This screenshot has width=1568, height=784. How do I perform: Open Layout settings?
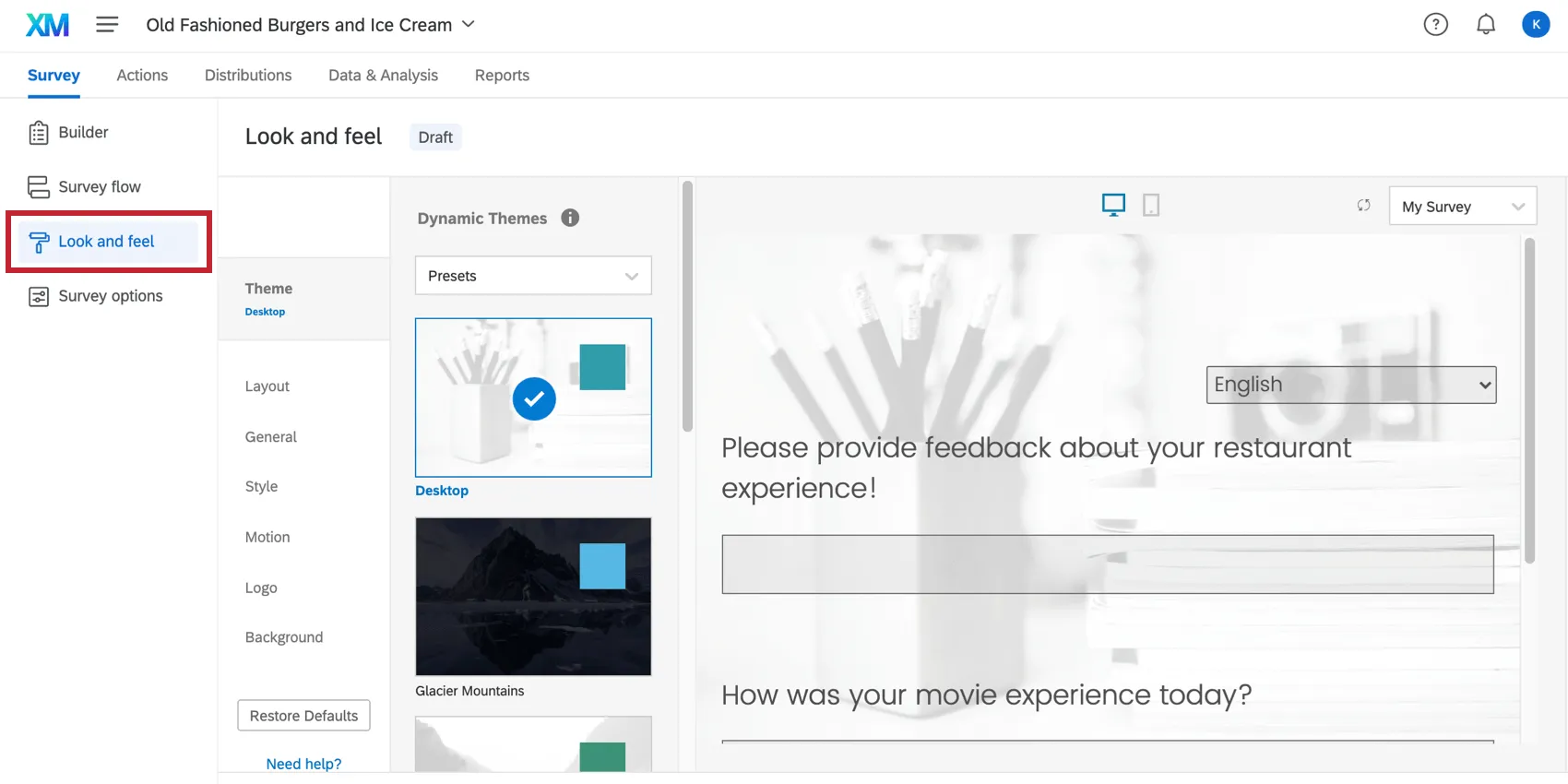click(267, 386)
